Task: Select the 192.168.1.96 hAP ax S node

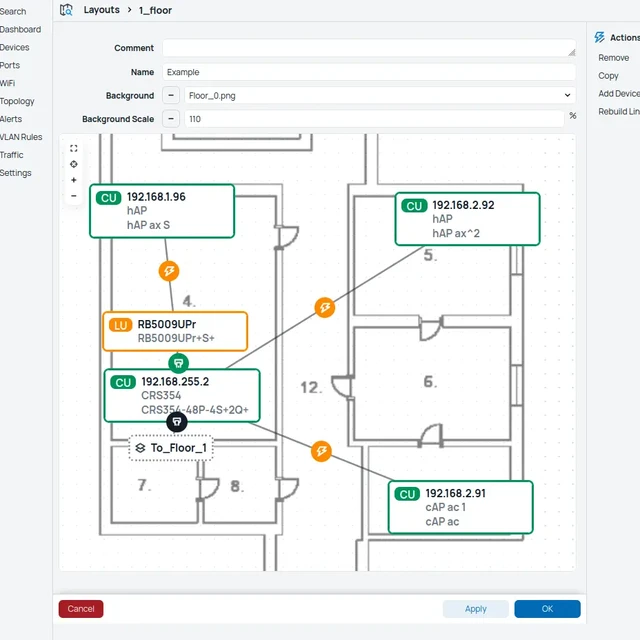Action: click(x=162, y=211)
